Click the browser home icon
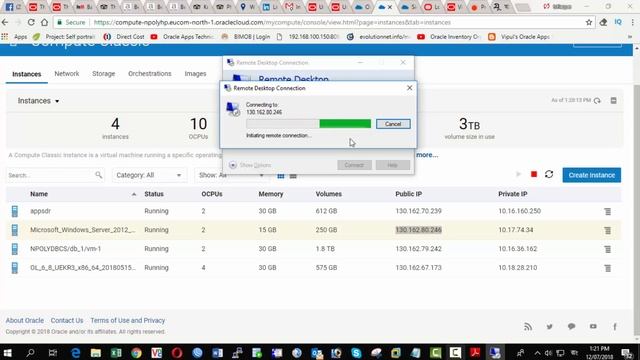The width and height of the screenshot is (640, 360). [44, 22]
